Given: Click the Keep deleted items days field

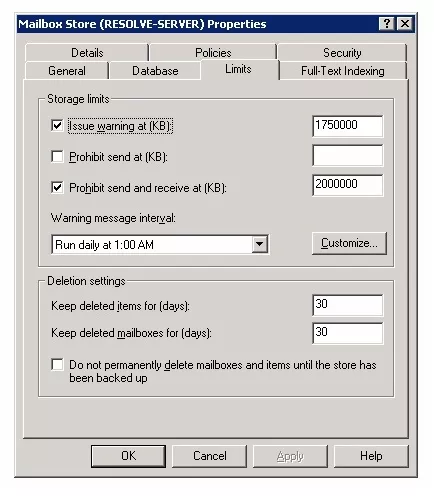Looking at the screenshot, I should (x=348, y=305).
